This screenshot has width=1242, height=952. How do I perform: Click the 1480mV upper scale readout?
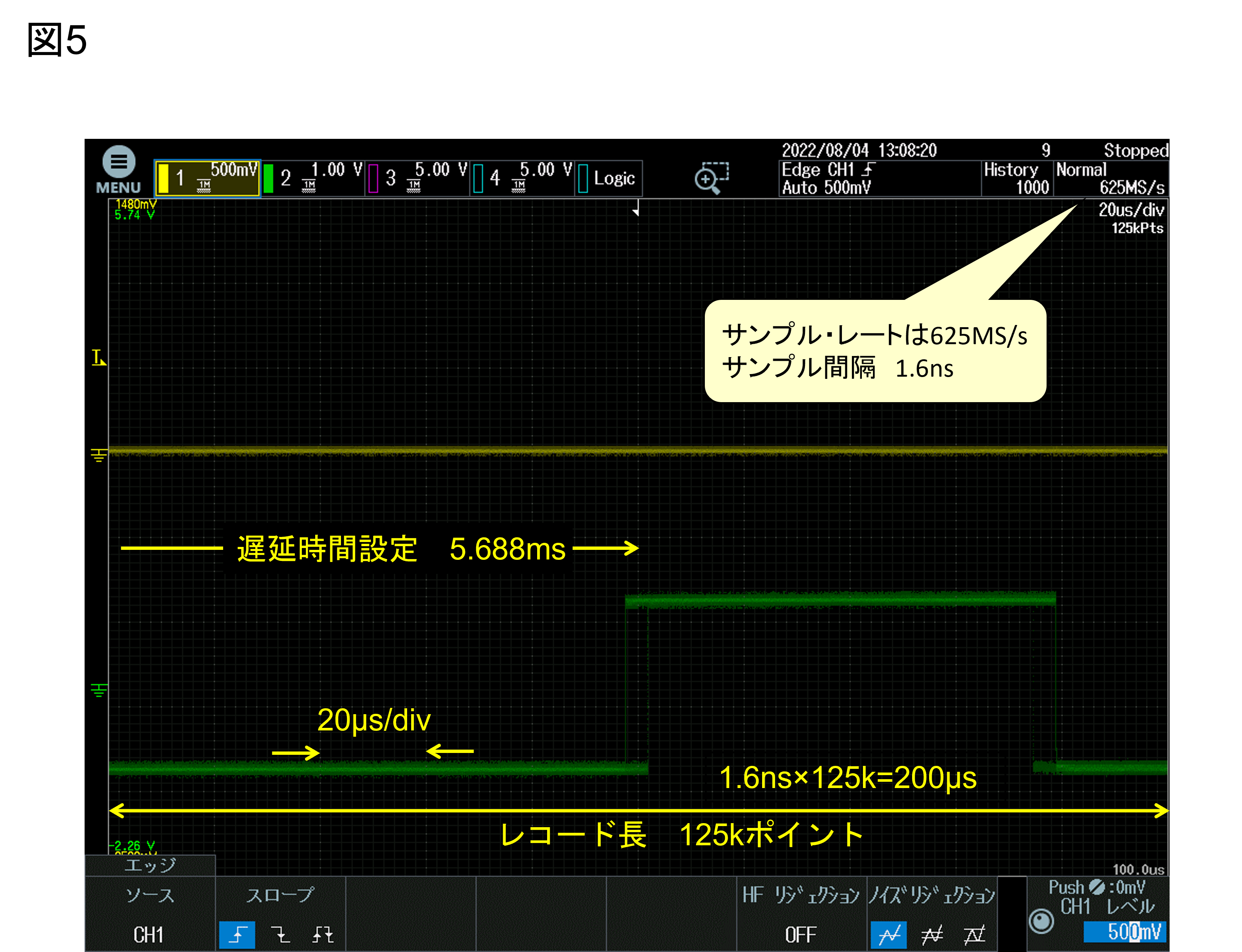pos(136,204)
